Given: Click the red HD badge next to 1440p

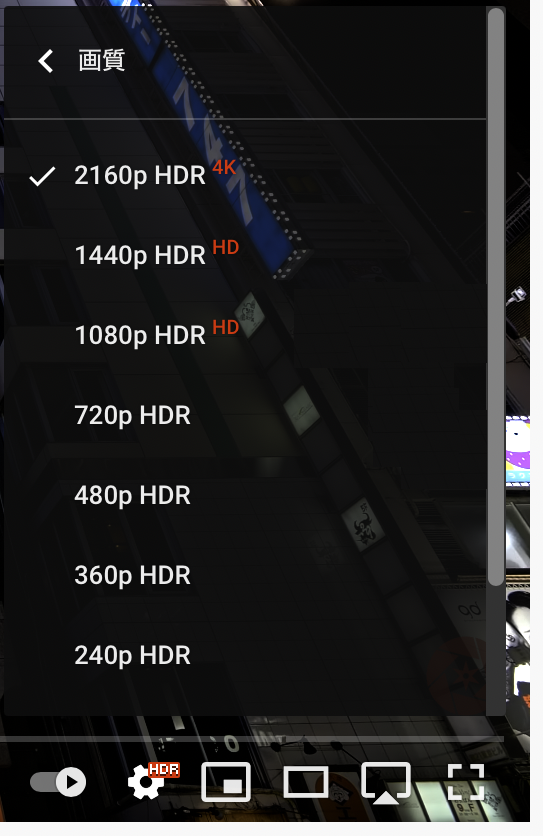Looking at the screenshot, I should pyautogui.click(x=225, y=247).
